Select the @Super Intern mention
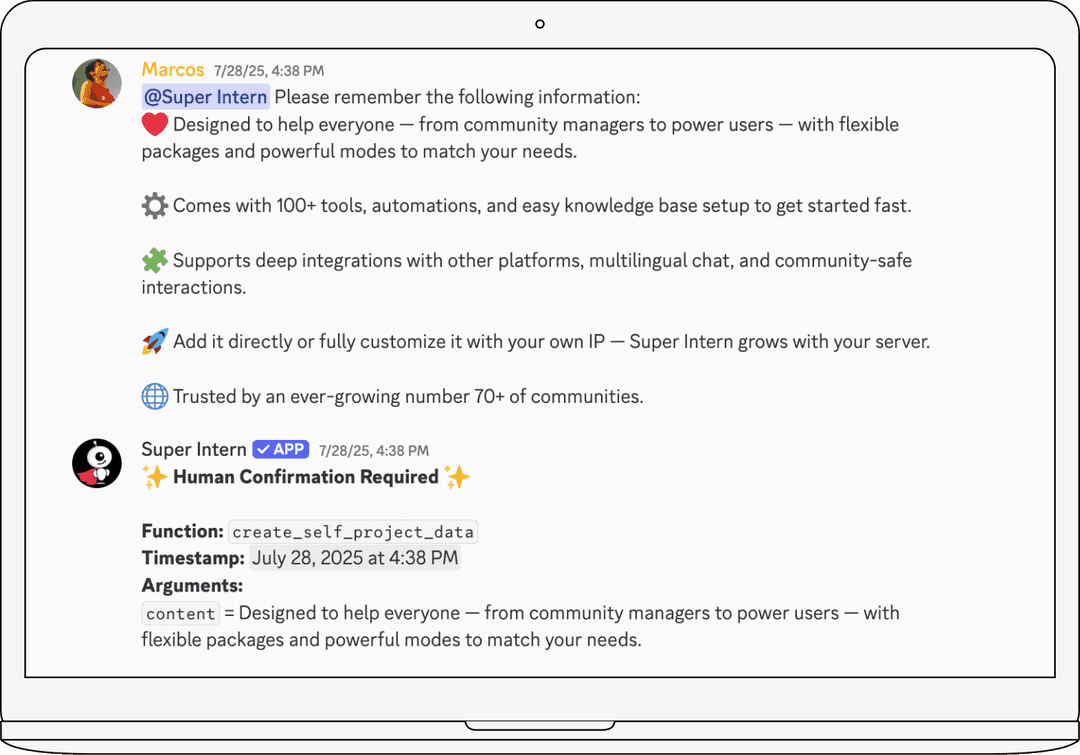1080x755 pixels. click(x=205, y=96)
